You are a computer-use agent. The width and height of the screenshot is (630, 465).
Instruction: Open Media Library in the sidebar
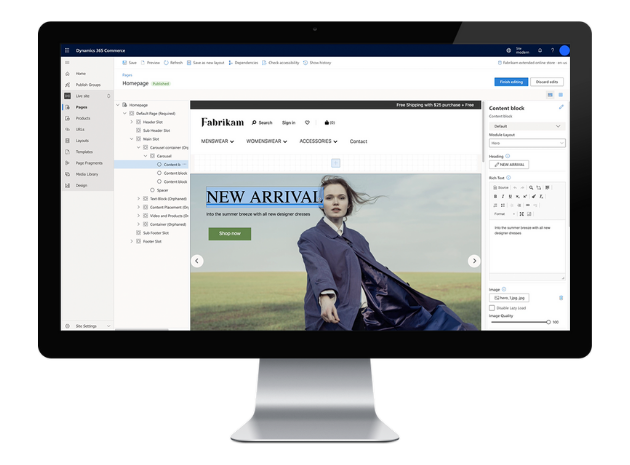pyautogui.click(x=88, y=174)
